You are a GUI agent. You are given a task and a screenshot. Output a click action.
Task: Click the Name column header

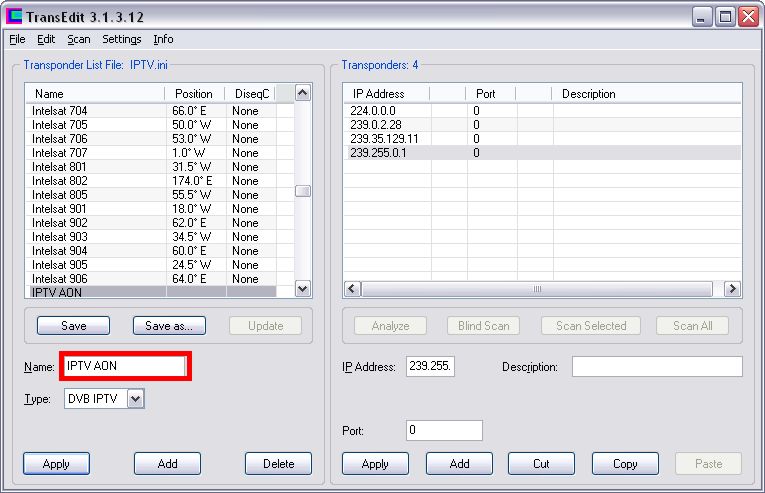tap(95, 94)
